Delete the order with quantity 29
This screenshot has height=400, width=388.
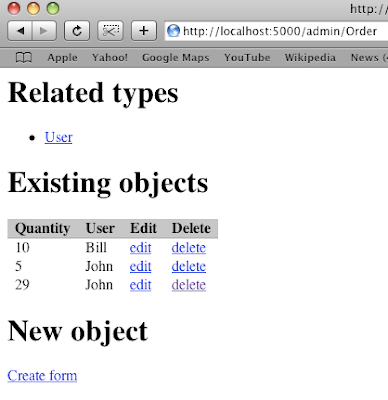coord(189,285)
